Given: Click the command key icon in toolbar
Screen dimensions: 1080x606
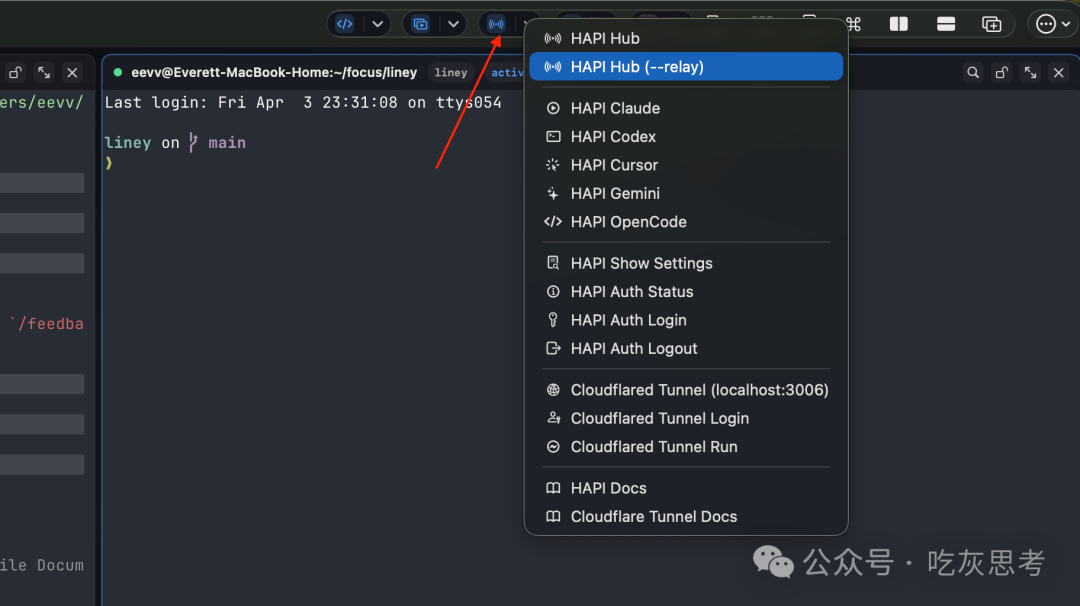Looking at the screenshot, I should [854, 24].
